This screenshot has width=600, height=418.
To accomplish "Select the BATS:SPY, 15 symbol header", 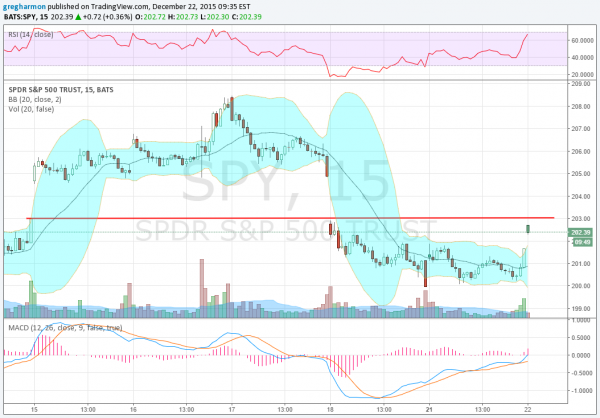I will tap(26, 17).
